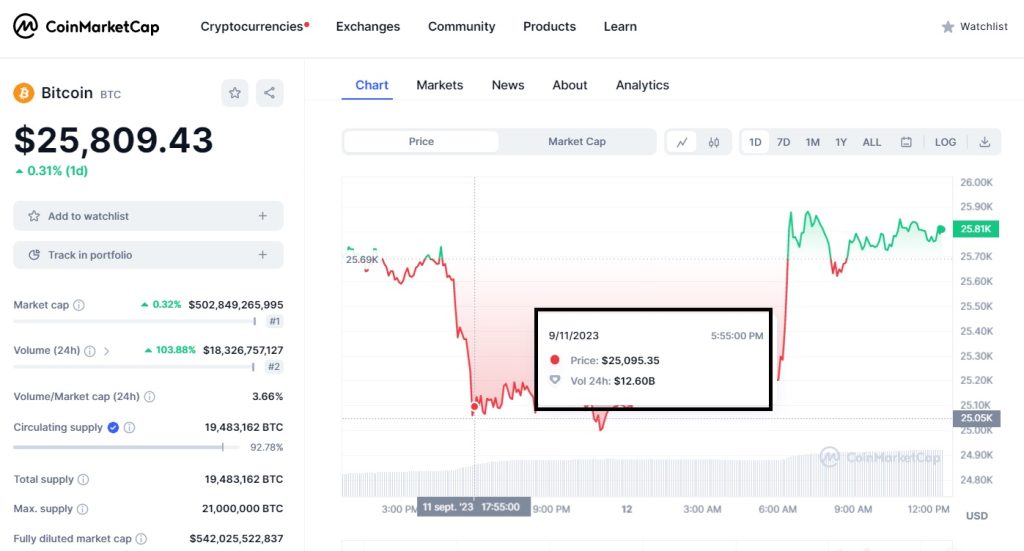Screen dimensions: 1024x551
Task: Click Track in portfolio button
Action: click(x=148, y=255)
